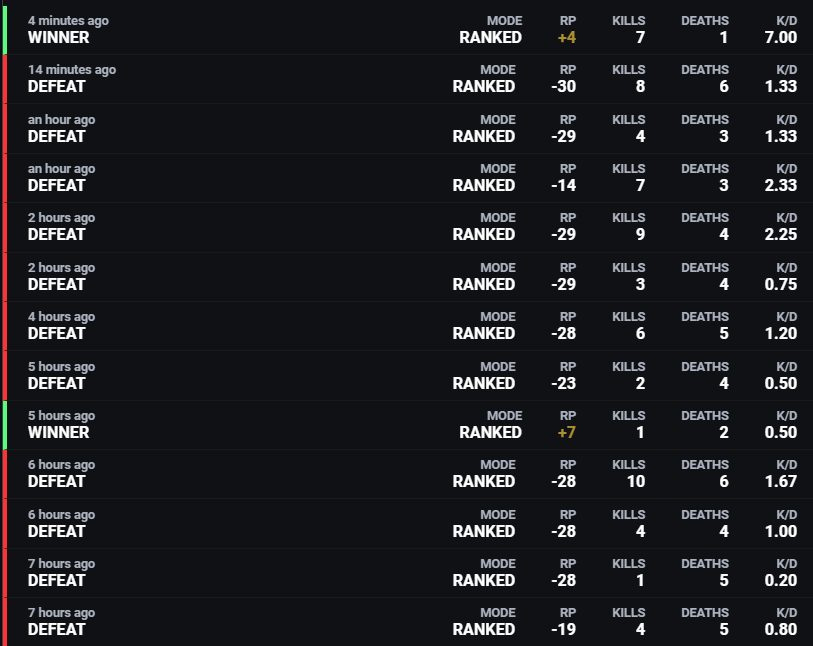Click the 1.20 K/D value

click(779, 334)
